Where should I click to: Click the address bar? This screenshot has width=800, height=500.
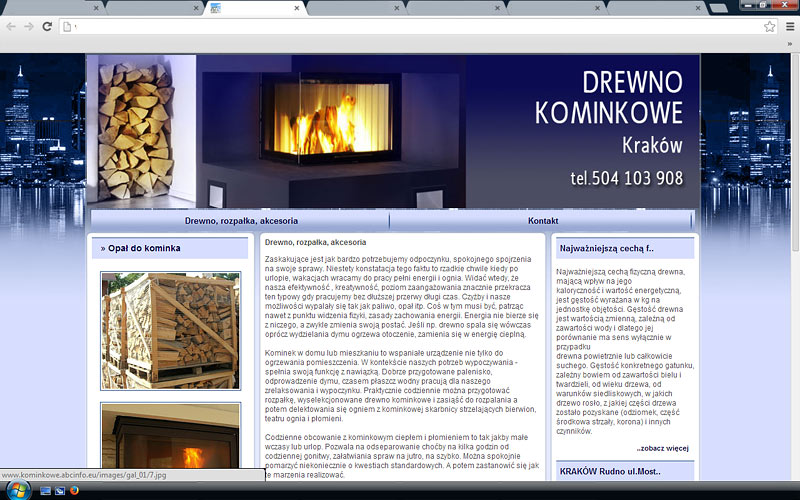[x=400, y=27]
